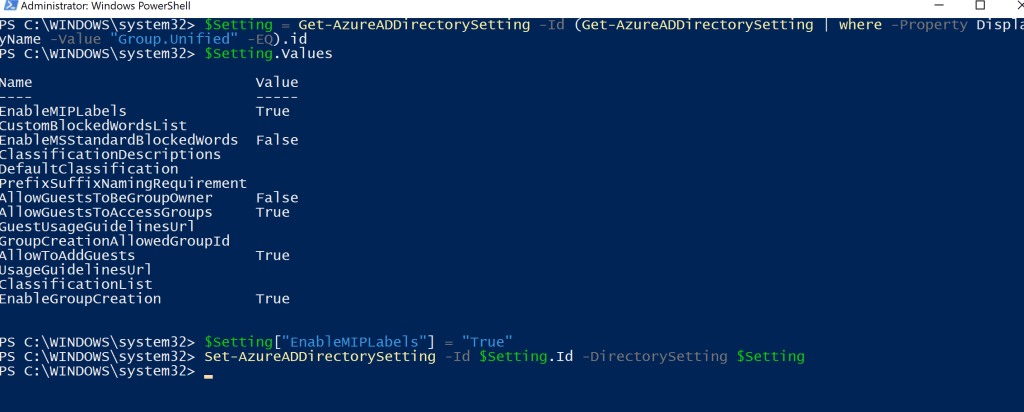Image resolution: width=1024 pixels, height=412 pixels.
Task: Click the GroupCreationAllowedGroupId setting name
Action: pyautogui.click(x=115, y=241)
